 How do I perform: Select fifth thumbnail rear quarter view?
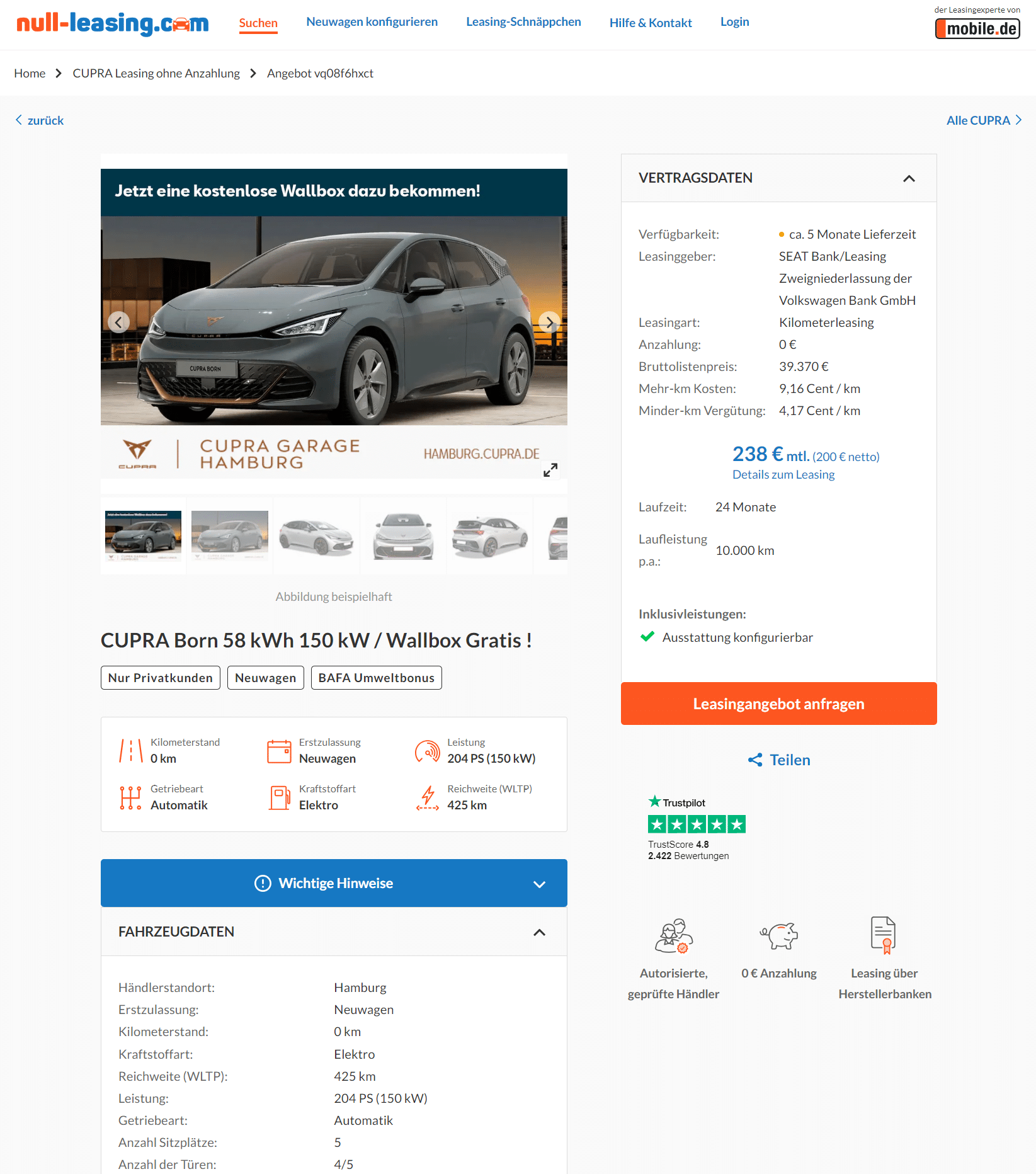pos(490,536)
